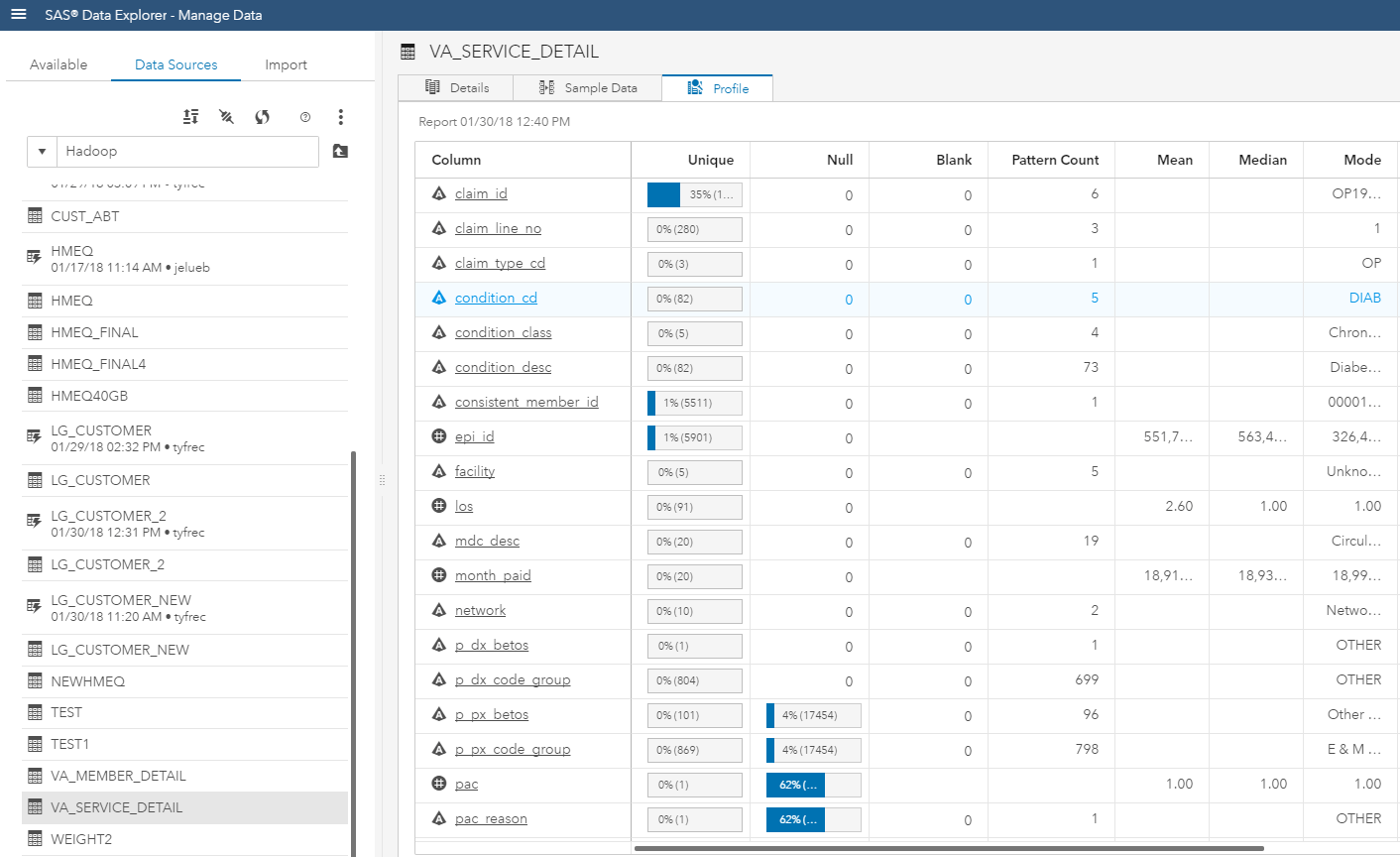Collapse the condition_cd row selection
Viewport: 1400px width, 857px height.
pyautogui.click(x=496, y=298)
